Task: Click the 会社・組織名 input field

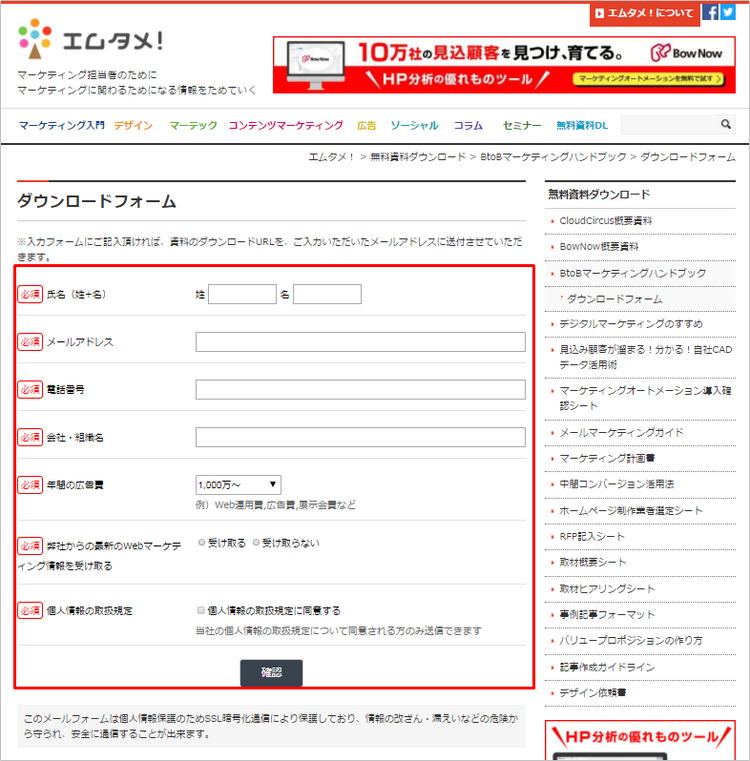Action: 360,437
